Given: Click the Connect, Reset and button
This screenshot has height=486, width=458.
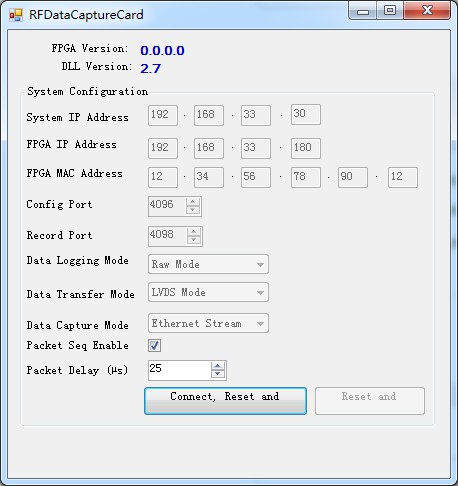Looking at the screenshot, I should [x=225, y=401].
